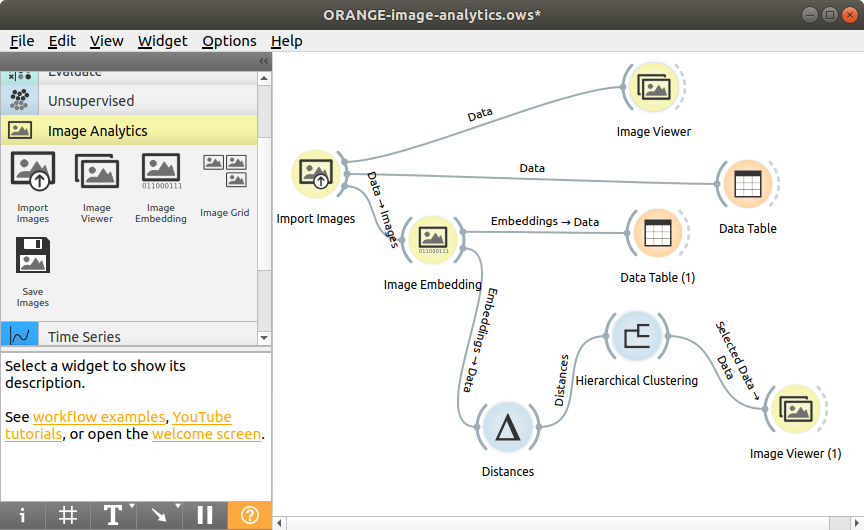The width and height of the screenshot is (864, 530).
Task: Open the Widget menu
Action: (162, 41)
